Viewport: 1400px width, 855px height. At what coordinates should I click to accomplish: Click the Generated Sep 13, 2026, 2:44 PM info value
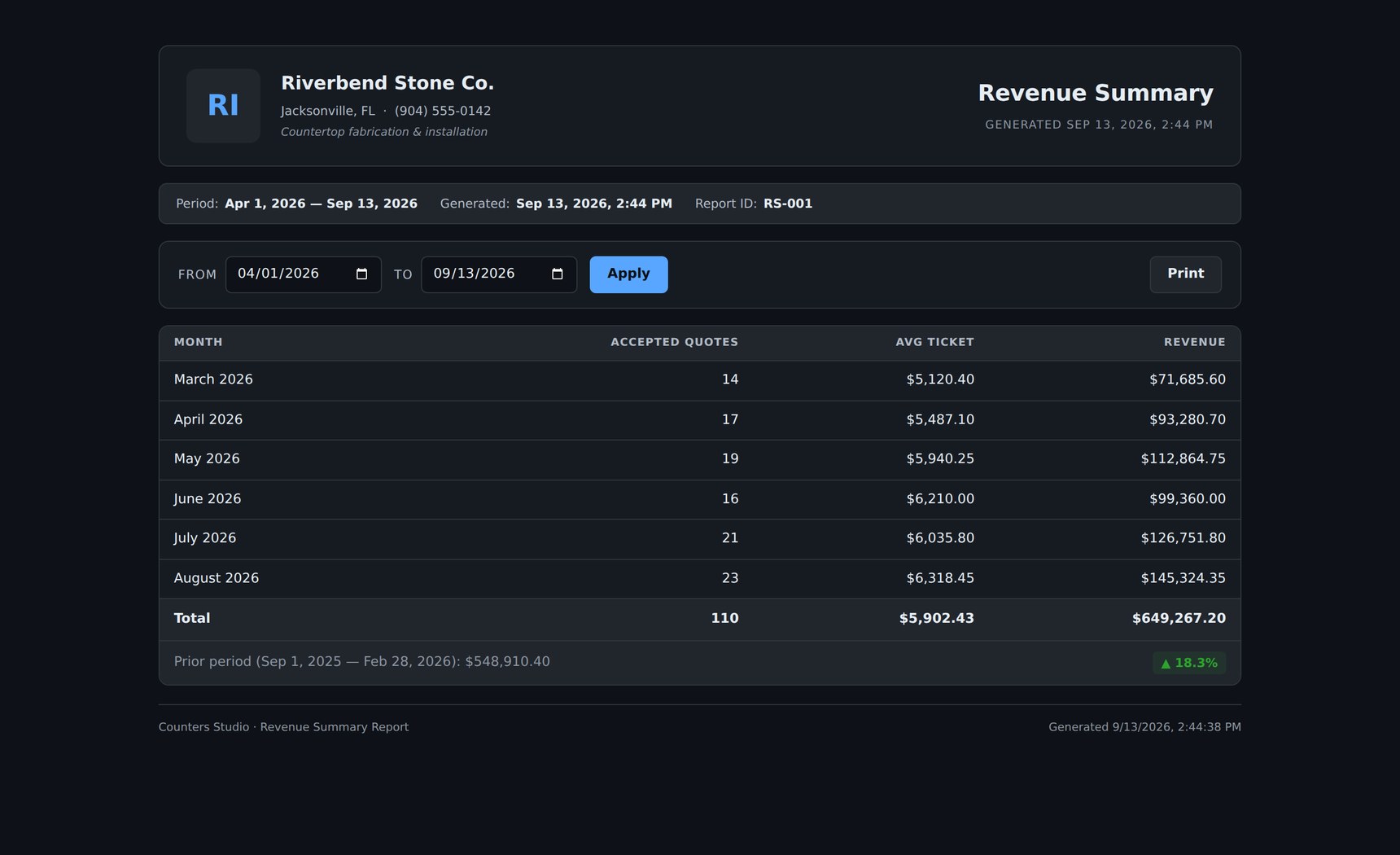594,204
